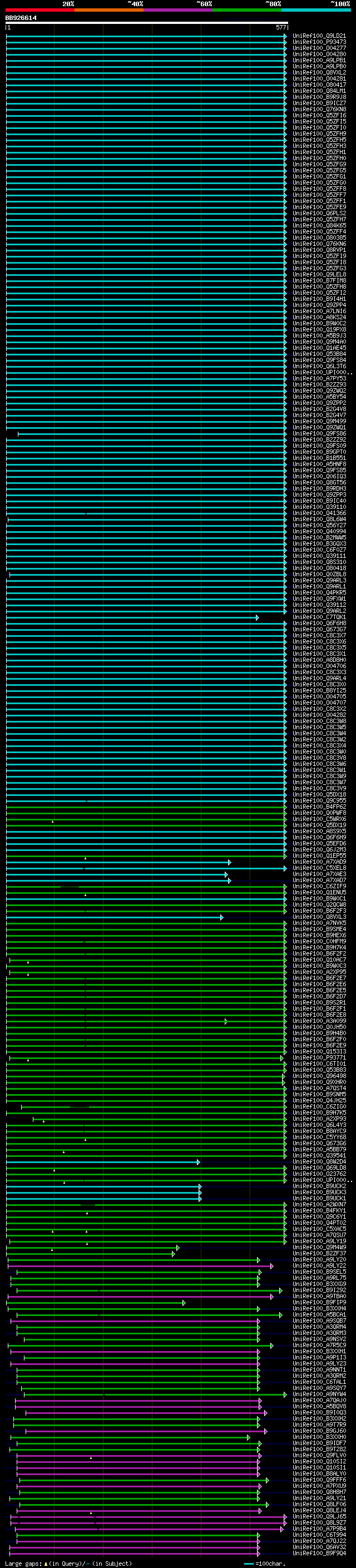Click the mid-bar arrowhead on the UniRef100_A3A099 row
Screen dimensions: 356x1568
pyautogui.click(x=226, y=1021)
